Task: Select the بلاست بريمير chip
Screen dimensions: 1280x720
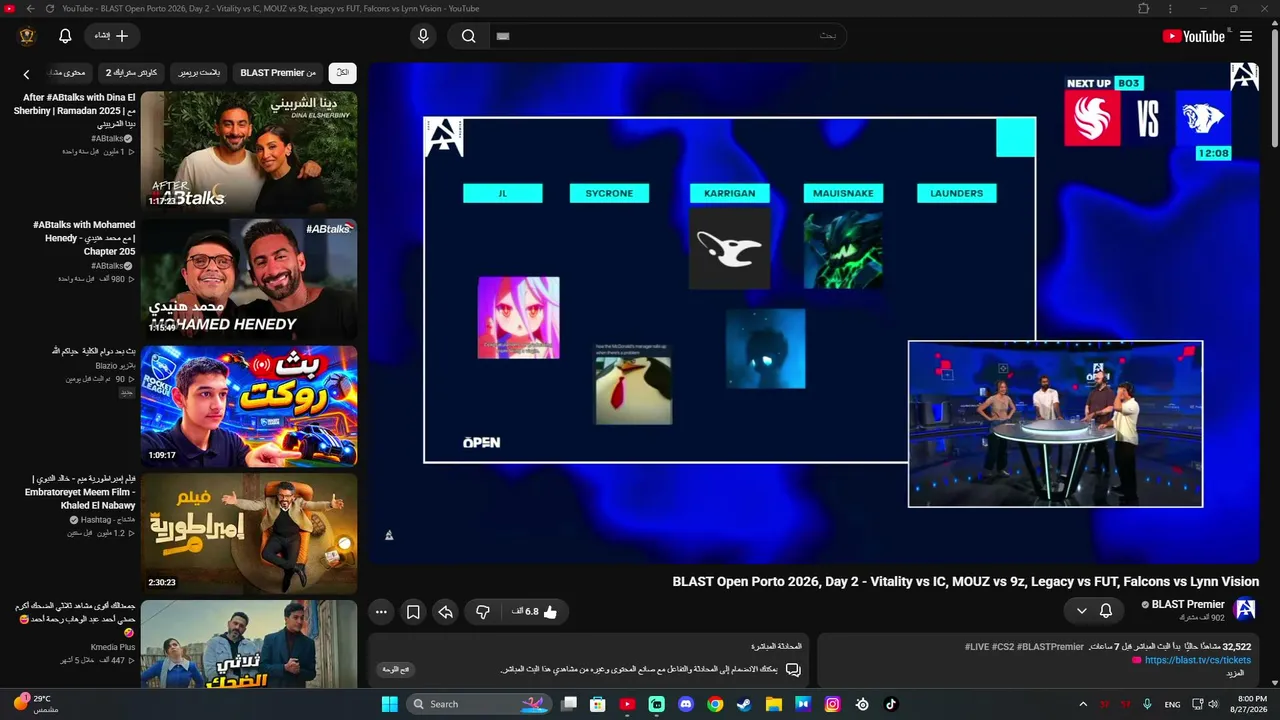Action: tap(200, 73)
